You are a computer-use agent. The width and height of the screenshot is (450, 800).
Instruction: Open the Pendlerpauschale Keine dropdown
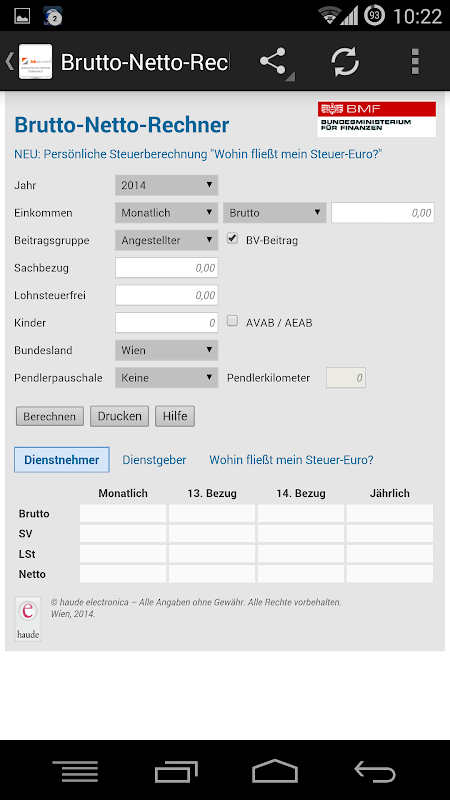click(167, 378)
